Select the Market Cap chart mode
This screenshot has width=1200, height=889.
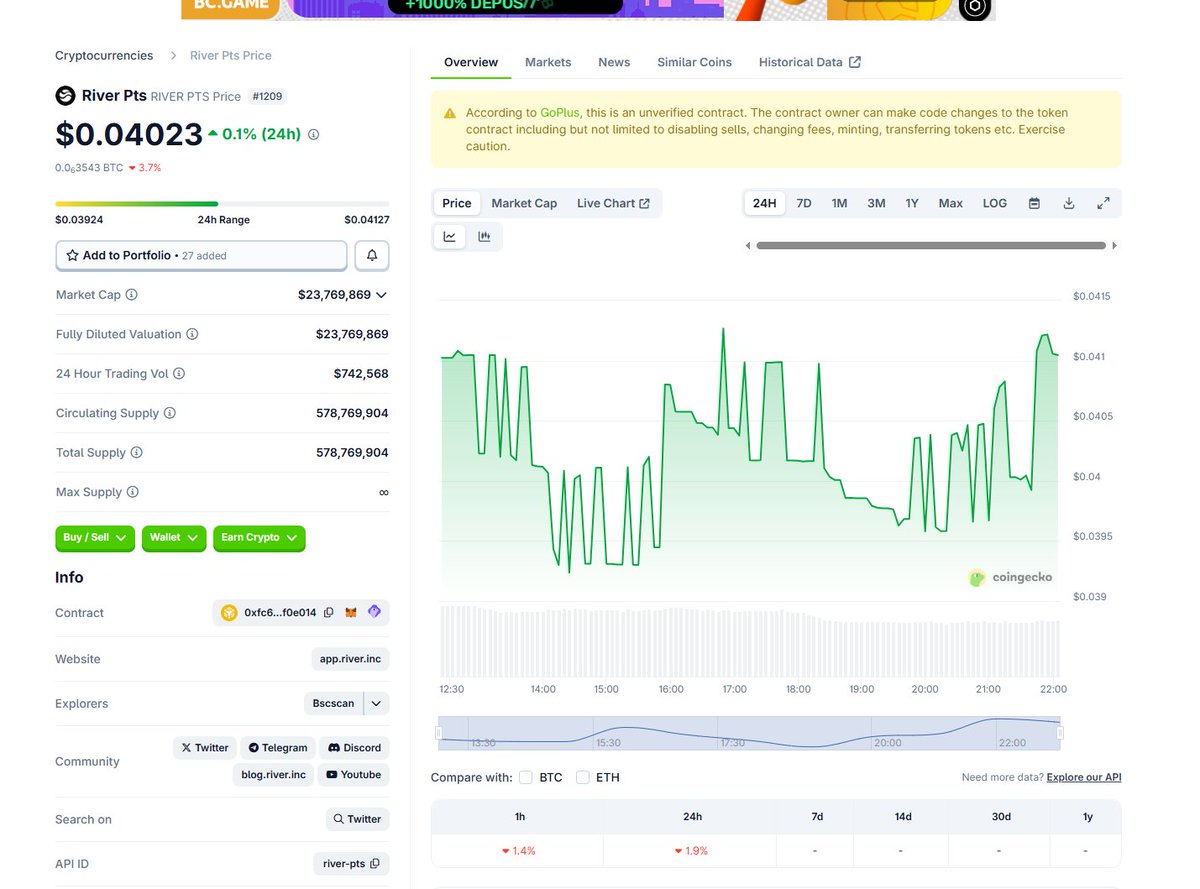[x=524, y=203]
